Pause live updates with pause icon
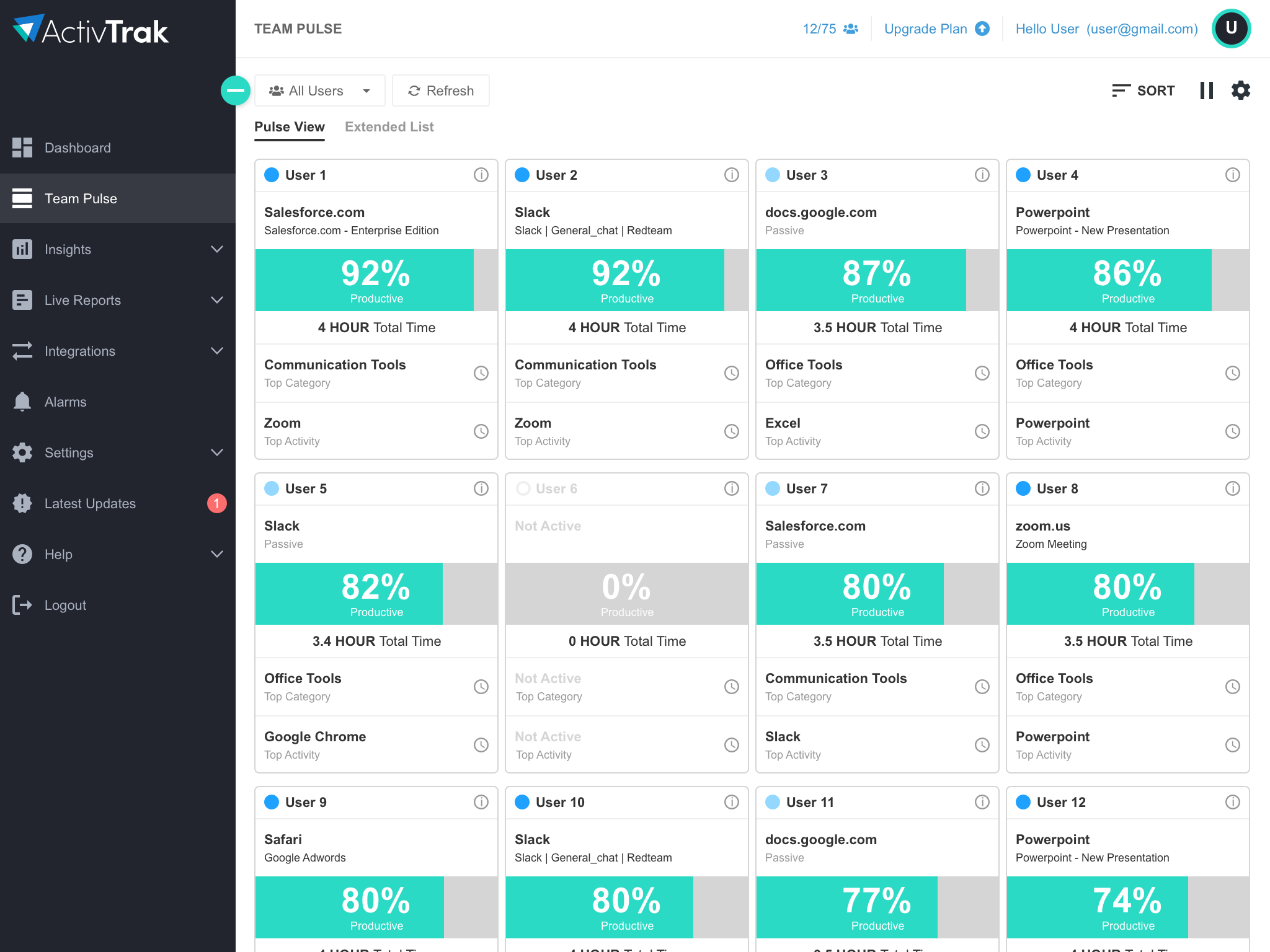 [1207, 90]
